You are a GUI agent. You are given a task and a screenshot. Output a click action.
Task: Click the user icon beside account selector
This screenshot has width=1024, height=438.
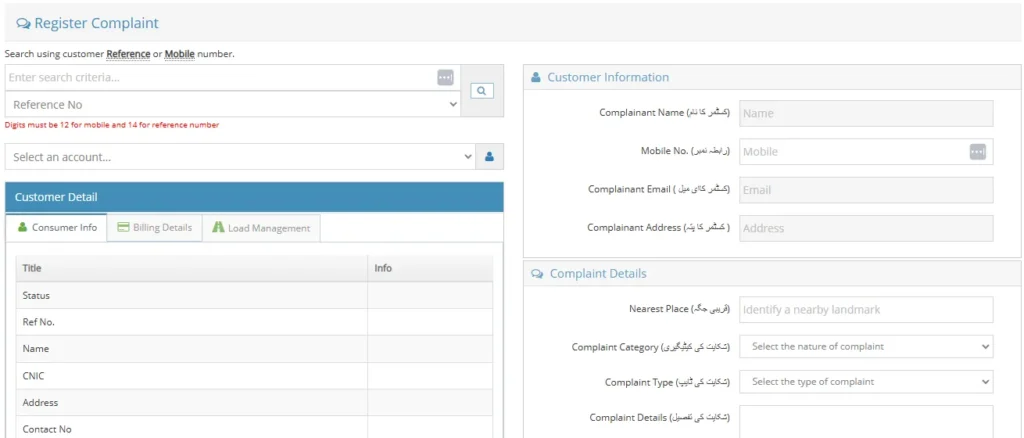[x=489, y=157]
